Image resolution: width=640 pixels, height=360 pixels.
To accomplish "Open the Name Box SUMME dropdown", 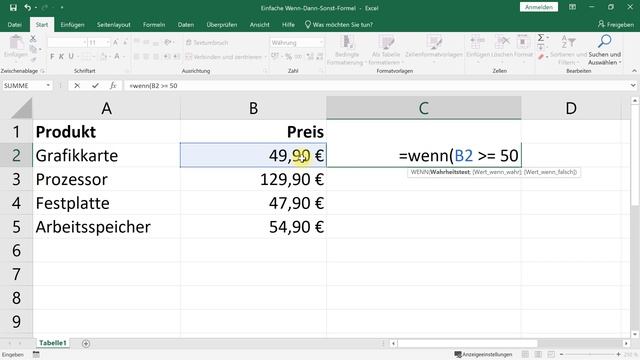I will pyautogui.click(x=48, y=85).
